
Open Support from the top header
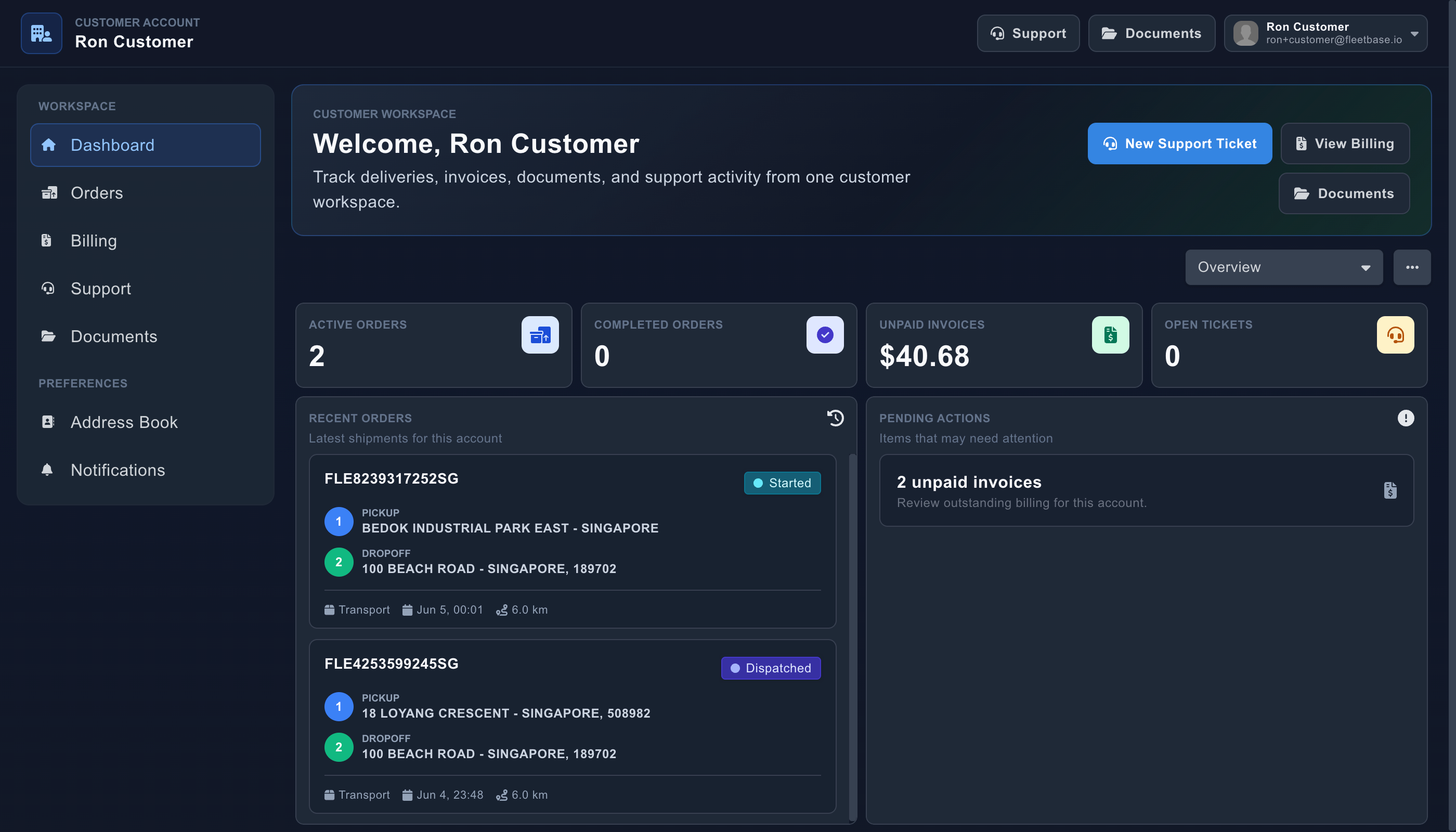coord(1028,33)
